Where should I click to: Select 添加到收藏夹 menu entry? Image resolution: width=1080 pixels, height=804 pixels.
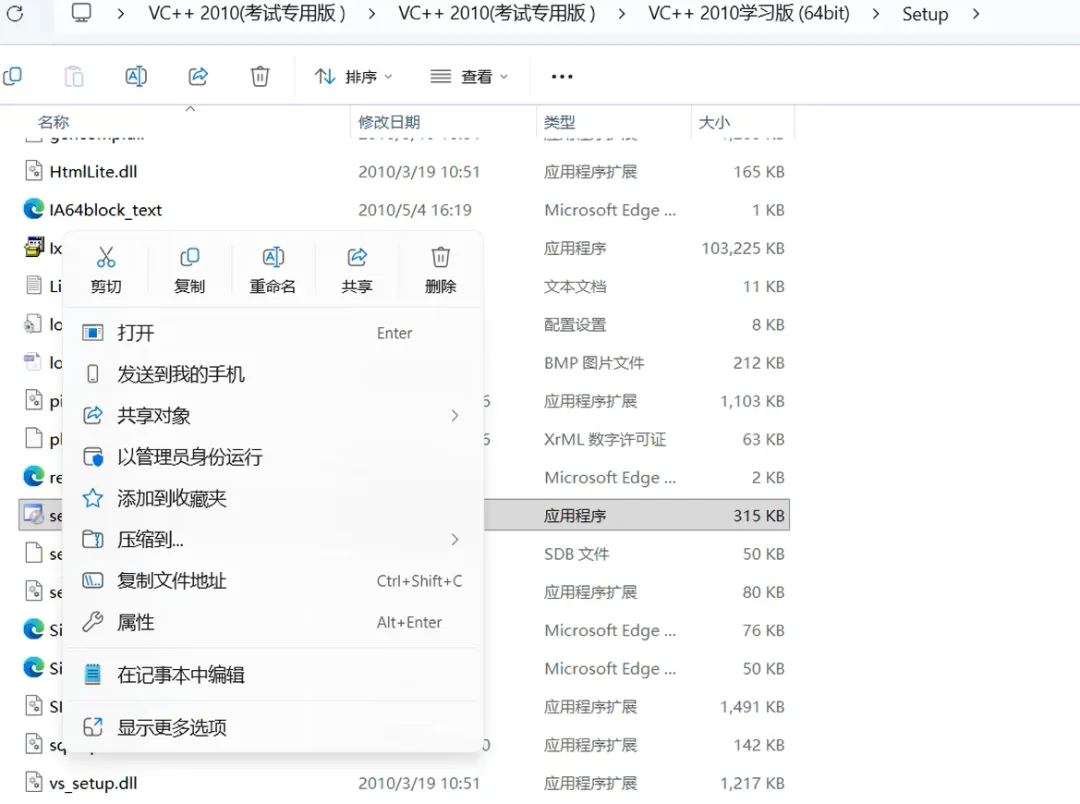pos(273,498)
